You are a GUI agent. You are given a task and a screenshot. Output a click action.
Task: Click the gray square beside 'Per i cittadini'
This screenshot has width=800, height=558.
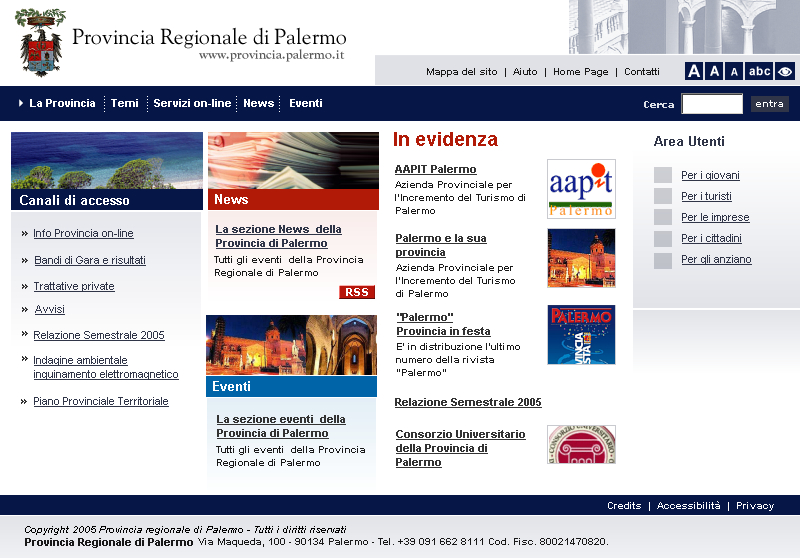[663, 238]
